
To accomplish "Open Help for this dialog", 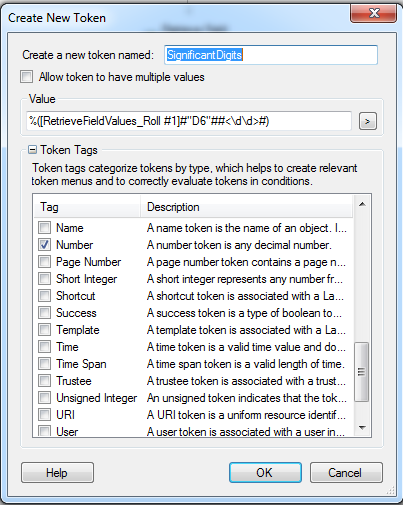I will click(57, 472).
